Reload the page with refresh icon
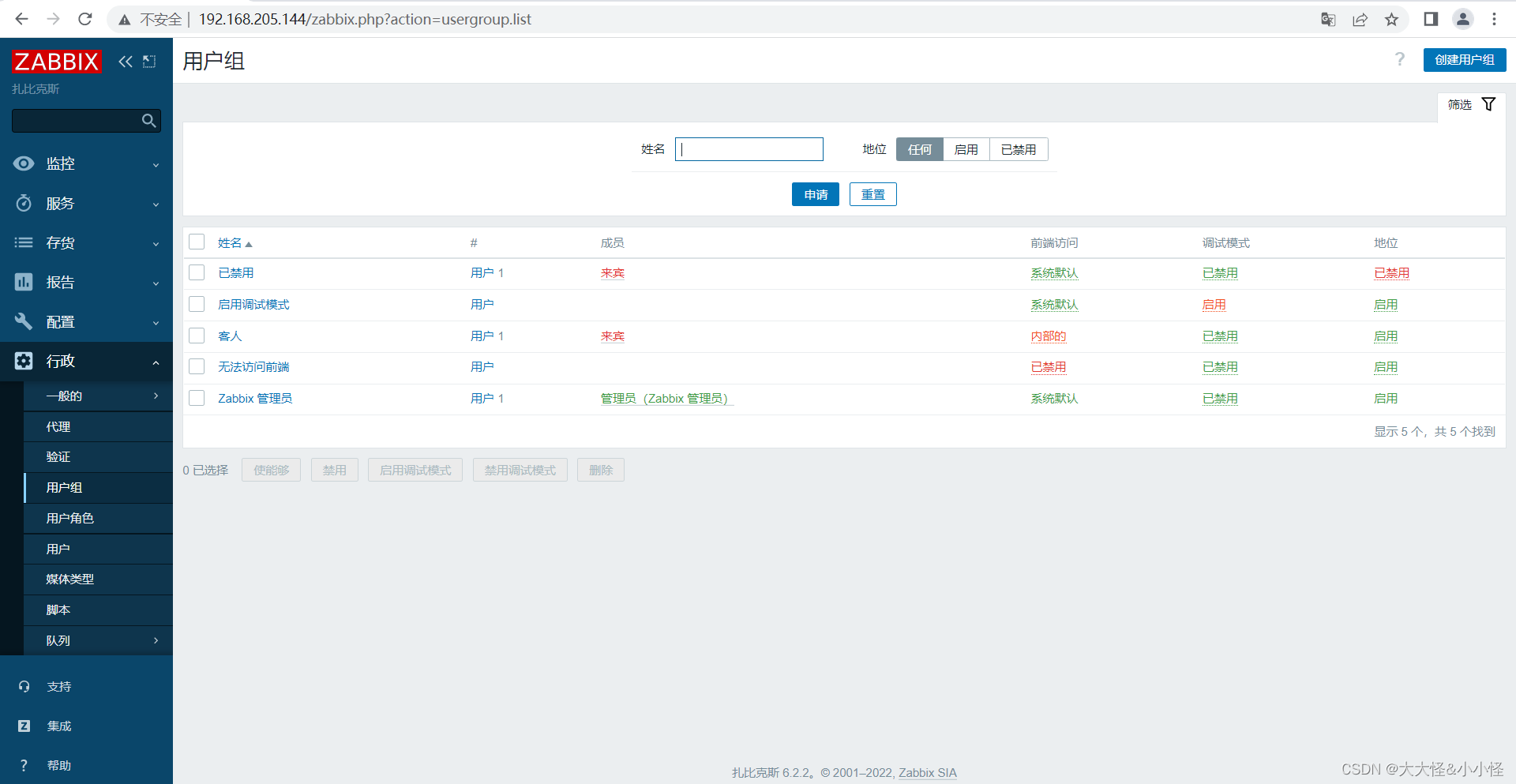1516x784 pixels. coord(84,19)
